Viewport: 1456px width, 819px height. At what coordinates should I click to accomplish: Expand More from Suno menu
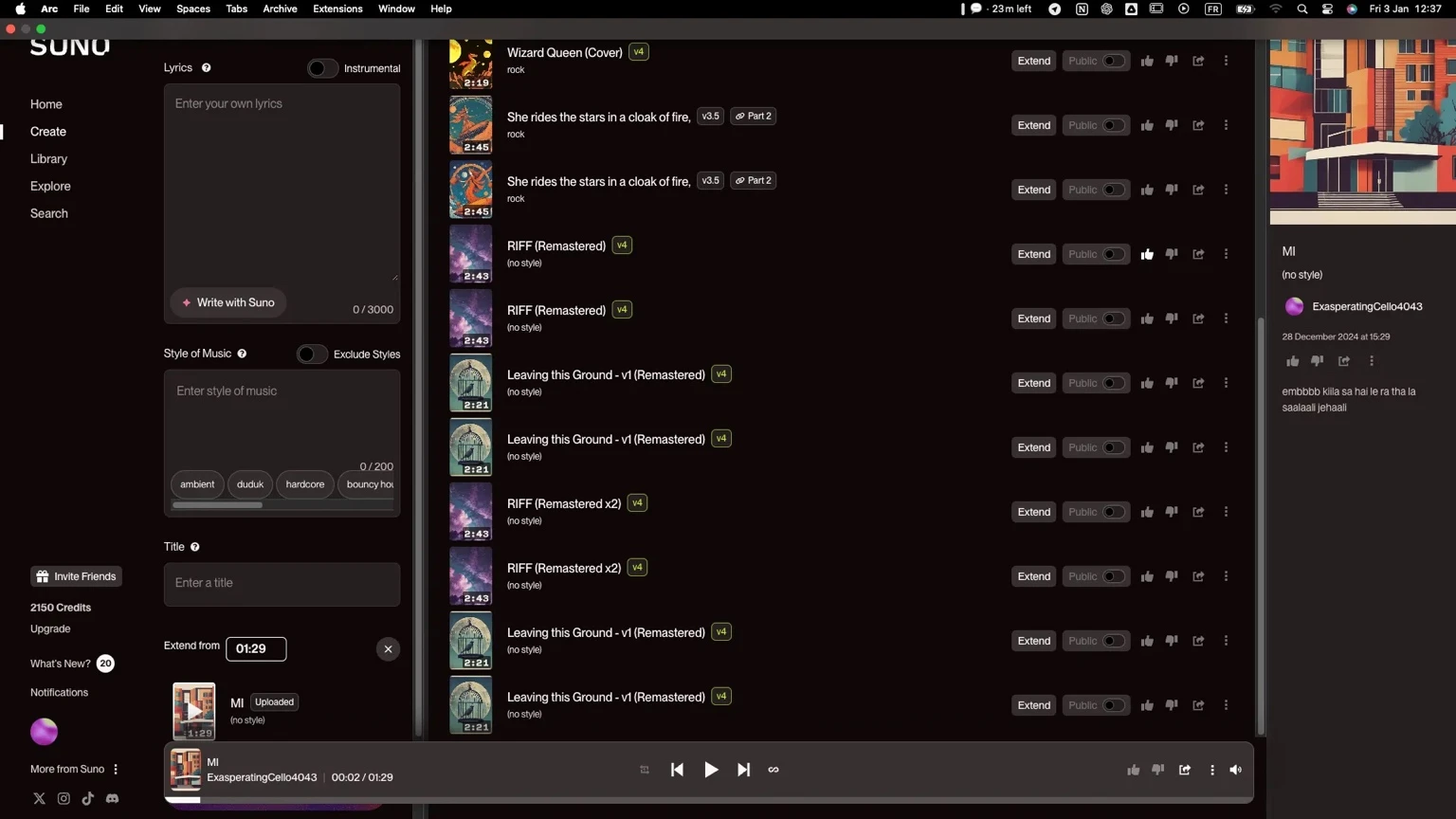(75, 770)
